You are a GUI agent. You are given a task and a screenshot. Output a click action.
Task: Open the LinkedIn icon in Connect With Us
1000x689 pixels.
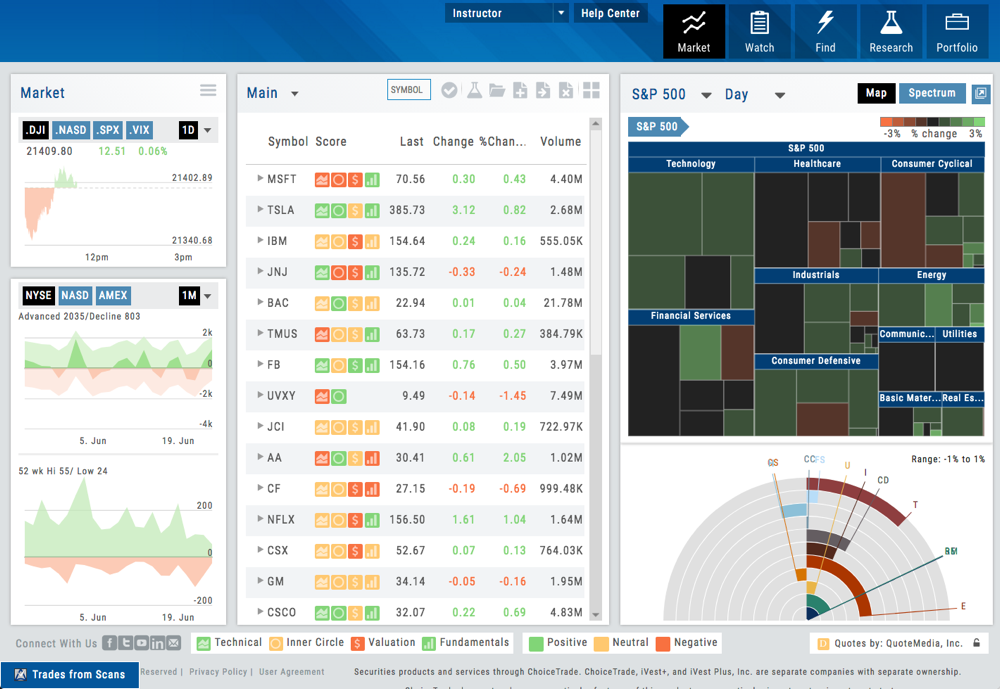click(x=158, y=642)
